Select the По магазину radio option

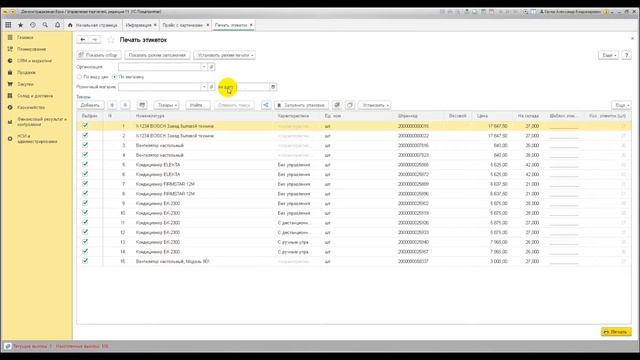[115, 77]
